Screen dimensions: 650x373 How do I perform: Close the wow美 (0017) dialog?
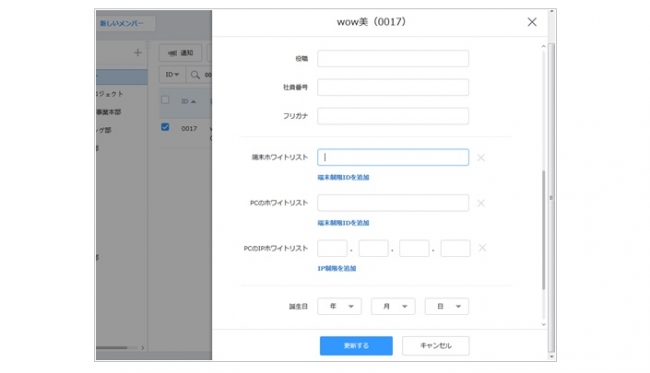[532, 22]
